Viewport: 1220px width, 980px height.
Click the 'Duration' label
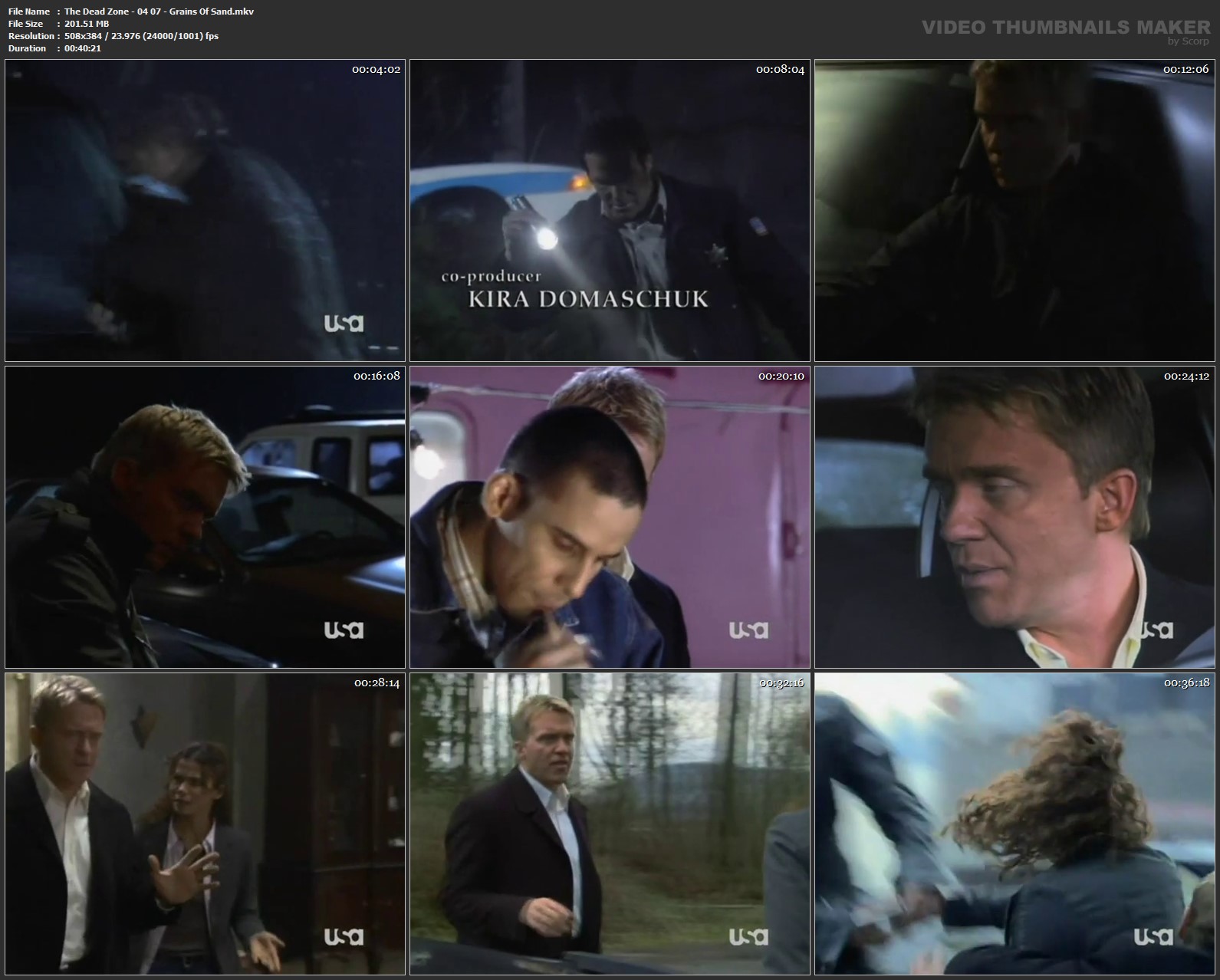27,48
